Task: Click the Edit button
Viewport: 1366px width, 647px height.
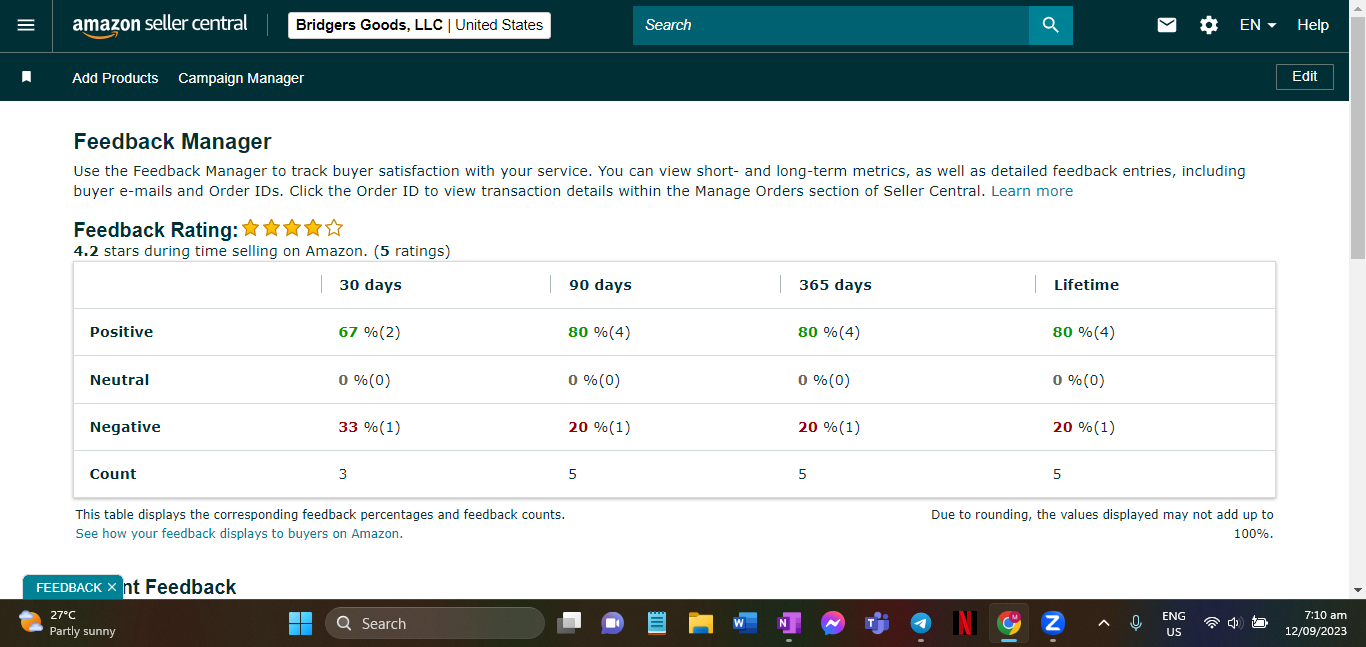Action: pyautogui.click(x=1305, y=77)
